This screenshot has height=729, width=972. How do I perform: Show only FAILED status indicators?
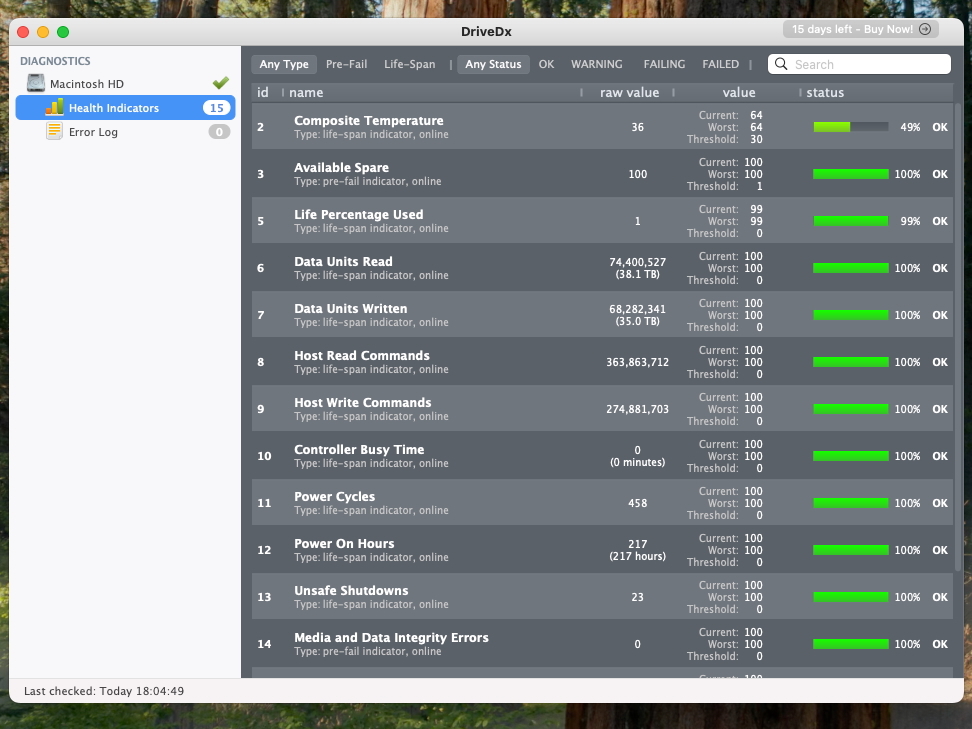point(720,64)
